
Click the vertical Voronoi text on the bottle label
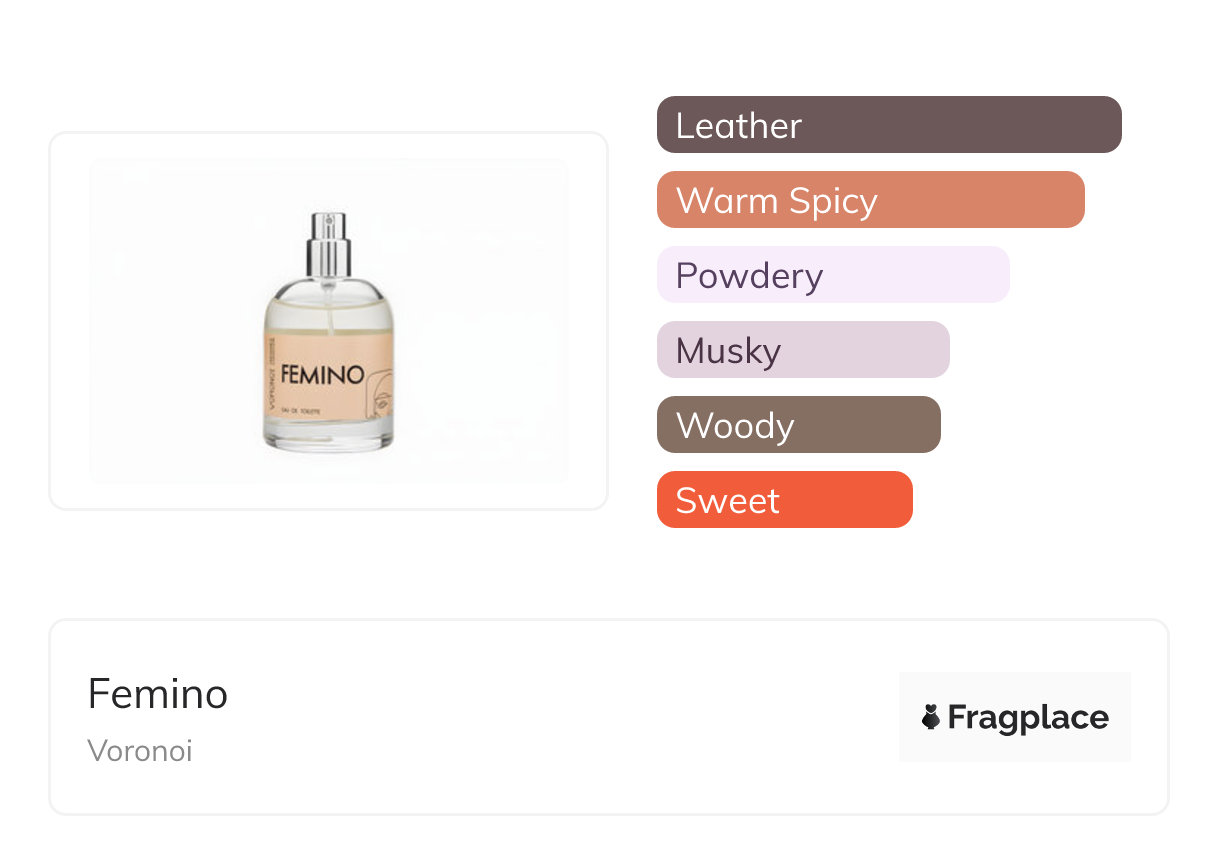[x=272, y=372]
